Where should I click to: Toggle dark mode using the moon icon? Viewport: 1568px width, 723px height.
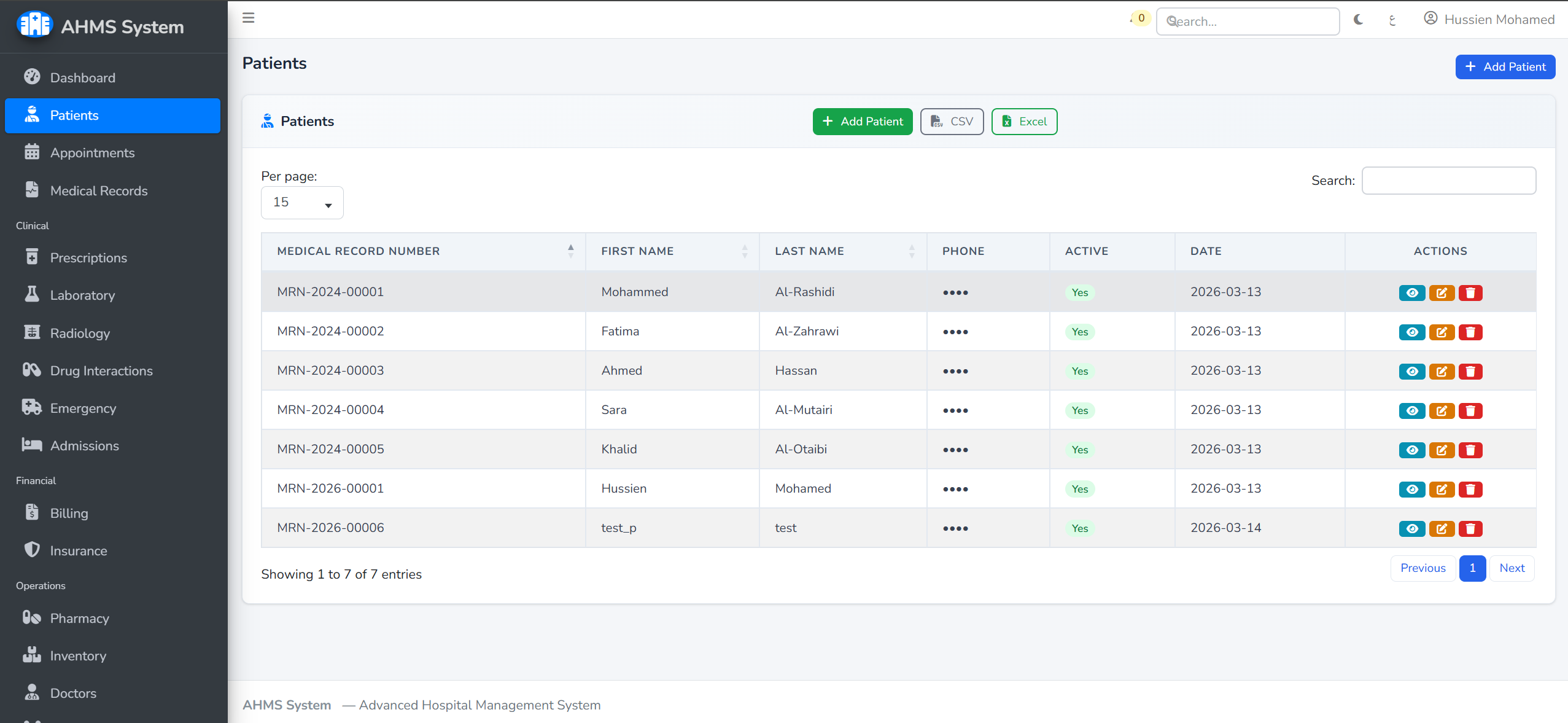pos(1357,19)
